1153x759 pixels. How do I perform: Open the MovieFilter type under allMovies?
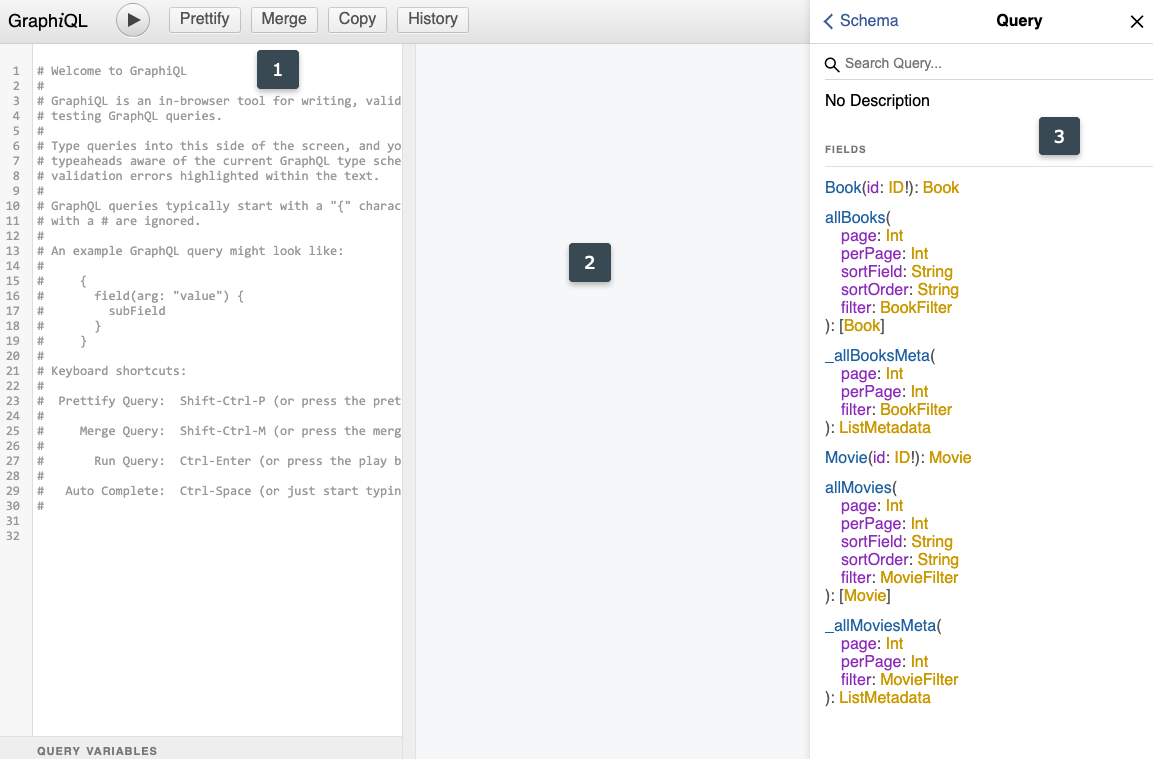(x=919, y=577)
